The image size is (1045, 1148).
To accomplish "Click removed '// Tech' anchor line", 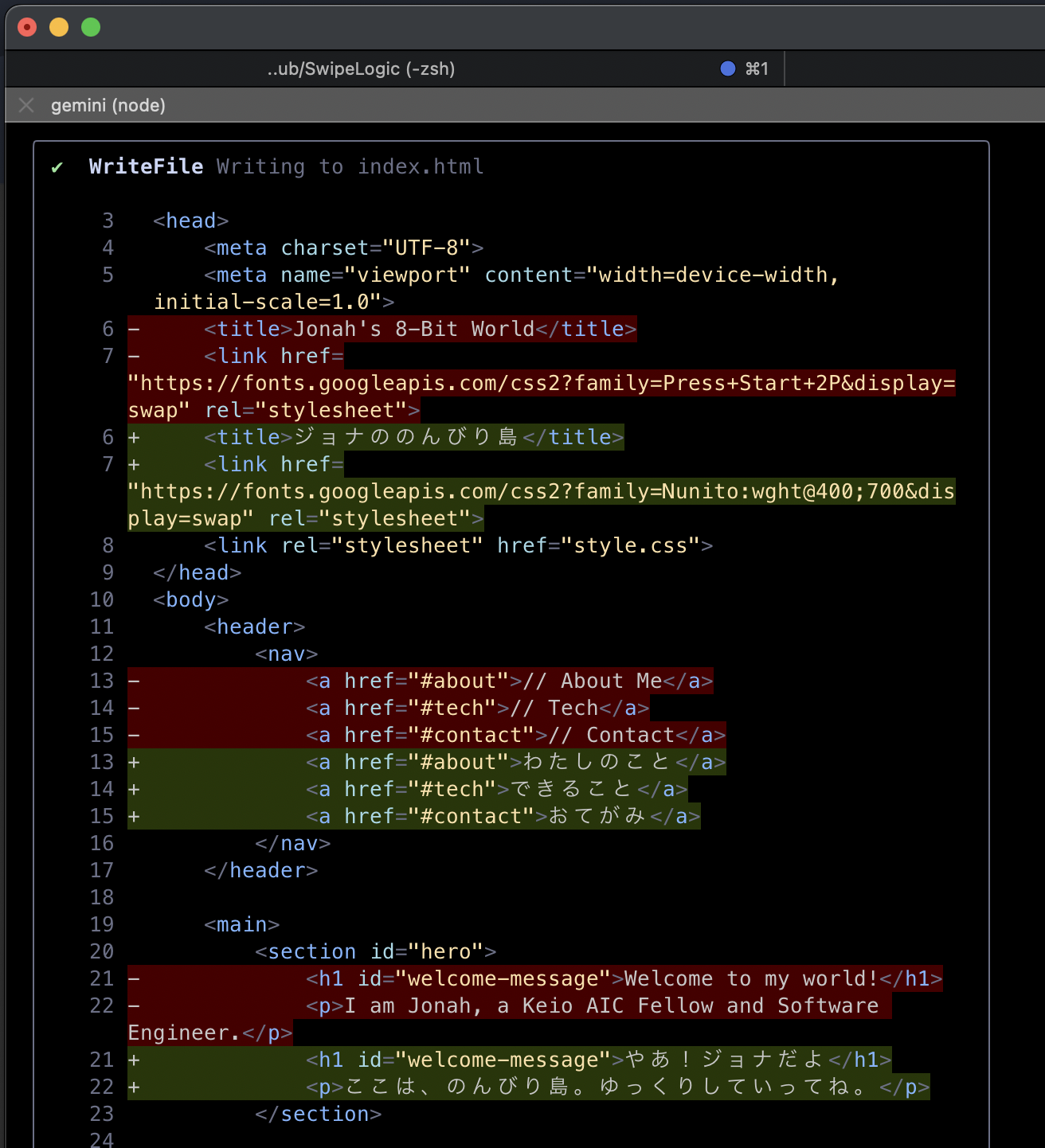I will (x=478, y=708).
